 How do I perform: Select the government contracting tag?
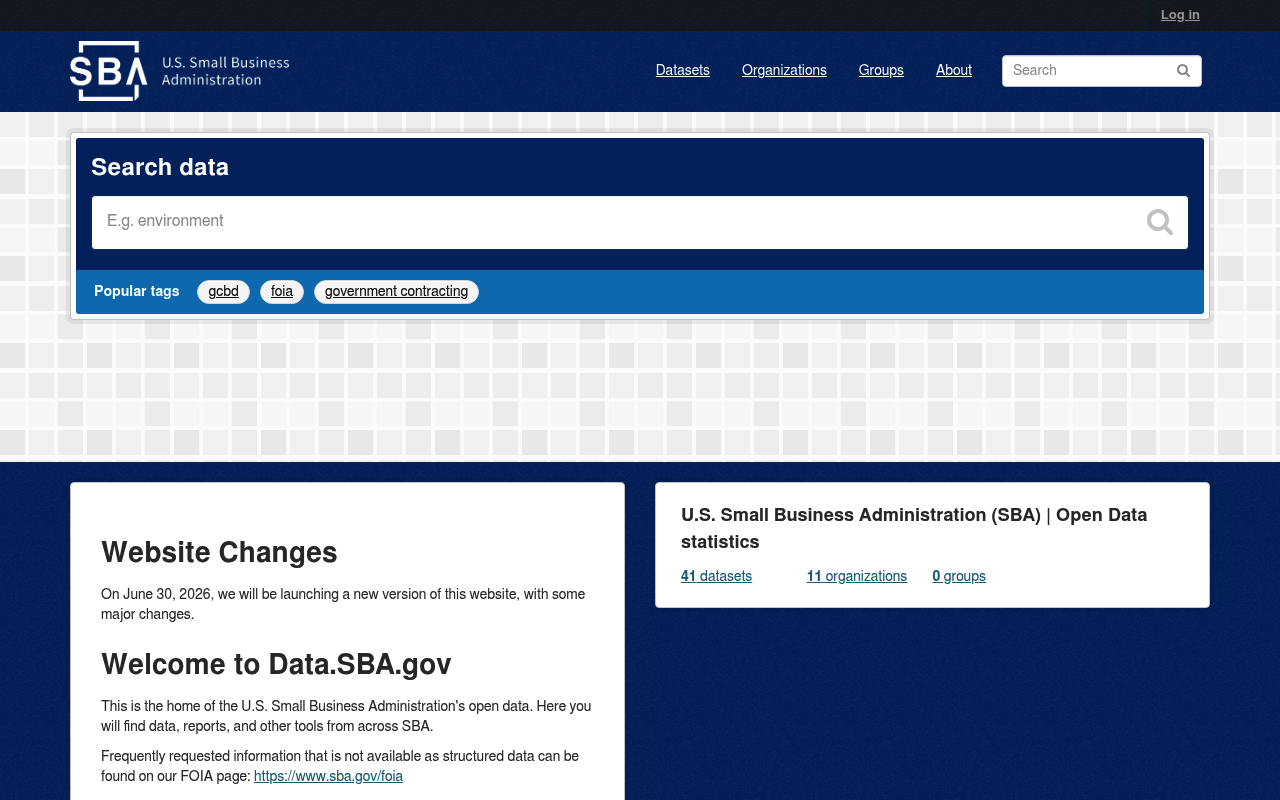pos(396,291)
